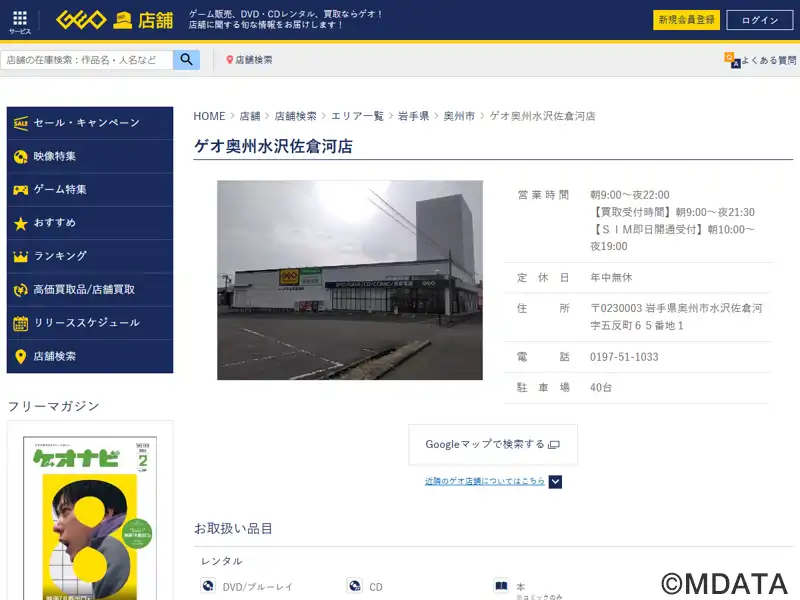Viewport: 800px width, 600px height.
Task: Click the calendar icon for リリーススケジュール
Action: point(21,323)
